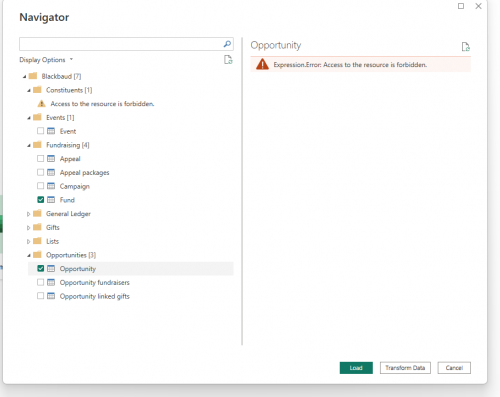Open the Display Options dropdown
Image resolution: width=500 pixels, height=397 pixels.
coord(46,60)
